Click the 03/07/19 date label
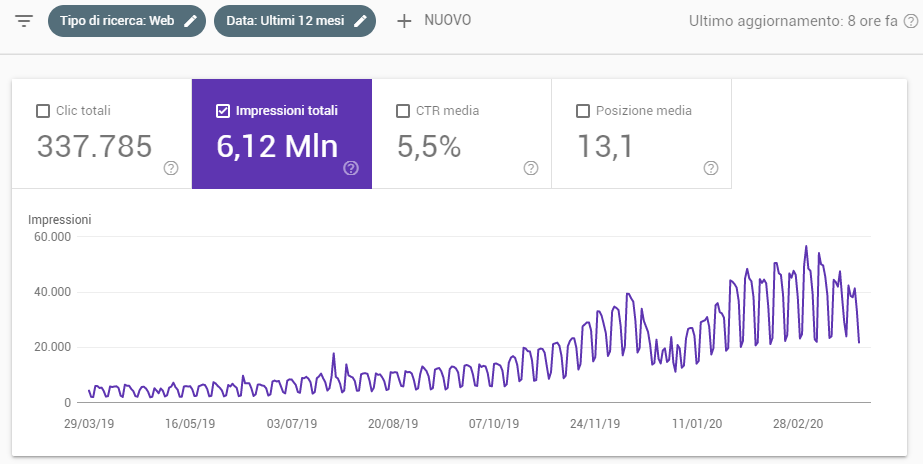923x464 pixels. coord(291,424)
